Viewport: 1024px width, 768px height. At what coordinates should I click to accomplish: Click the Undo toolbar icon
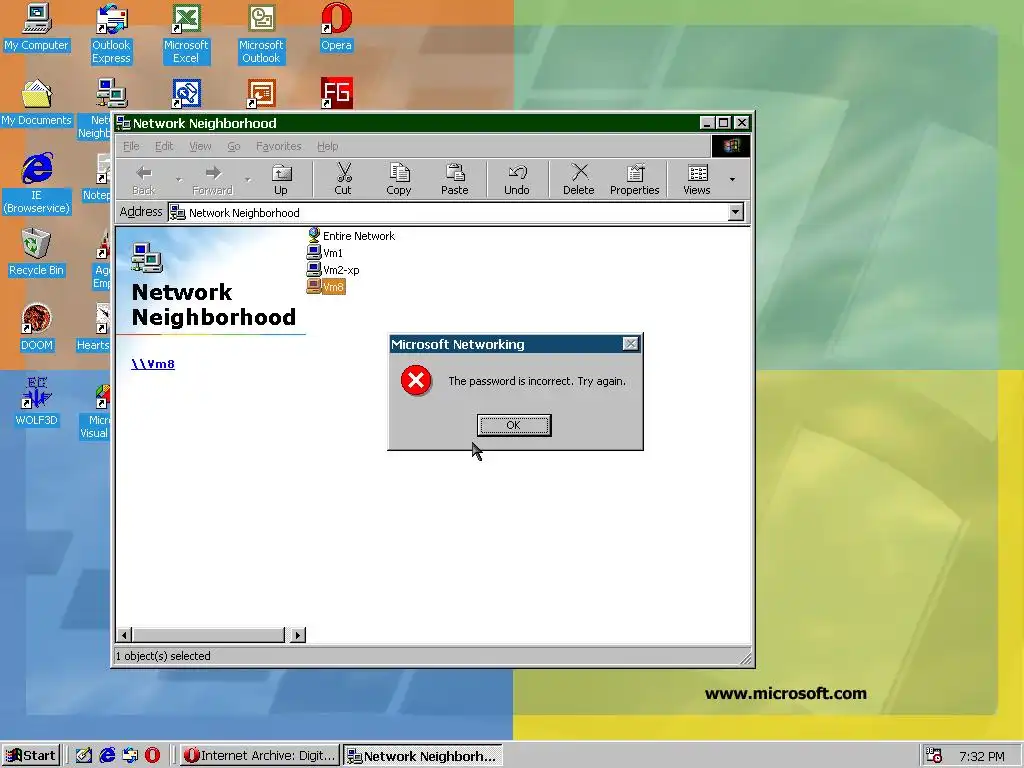517,173
